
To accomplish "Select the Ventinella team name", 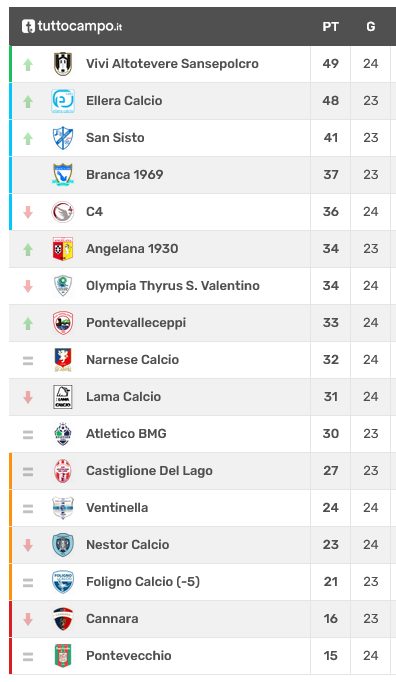I will (117, 508).
